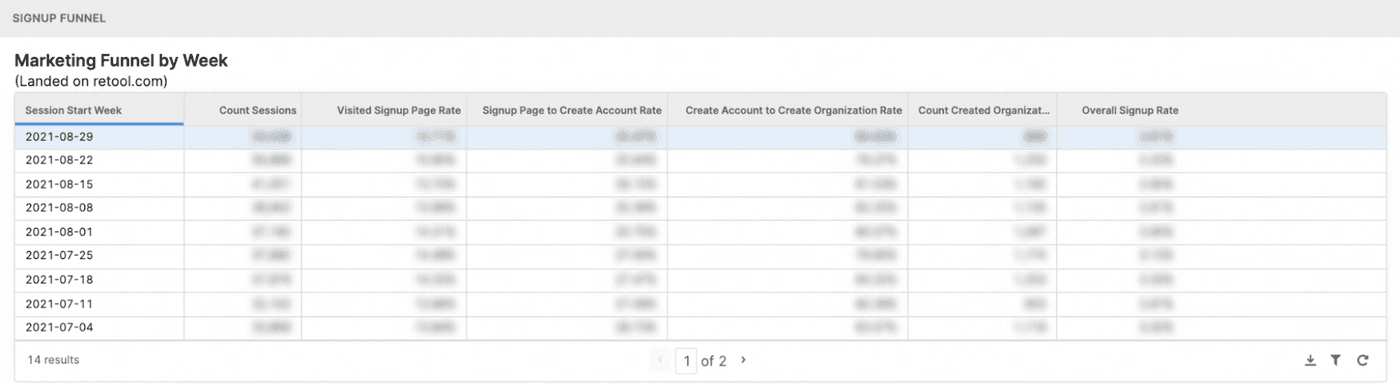Select the 2021-08-22 row
Viewport: 1400px width, 384px height.
click(x=700, y=160)
